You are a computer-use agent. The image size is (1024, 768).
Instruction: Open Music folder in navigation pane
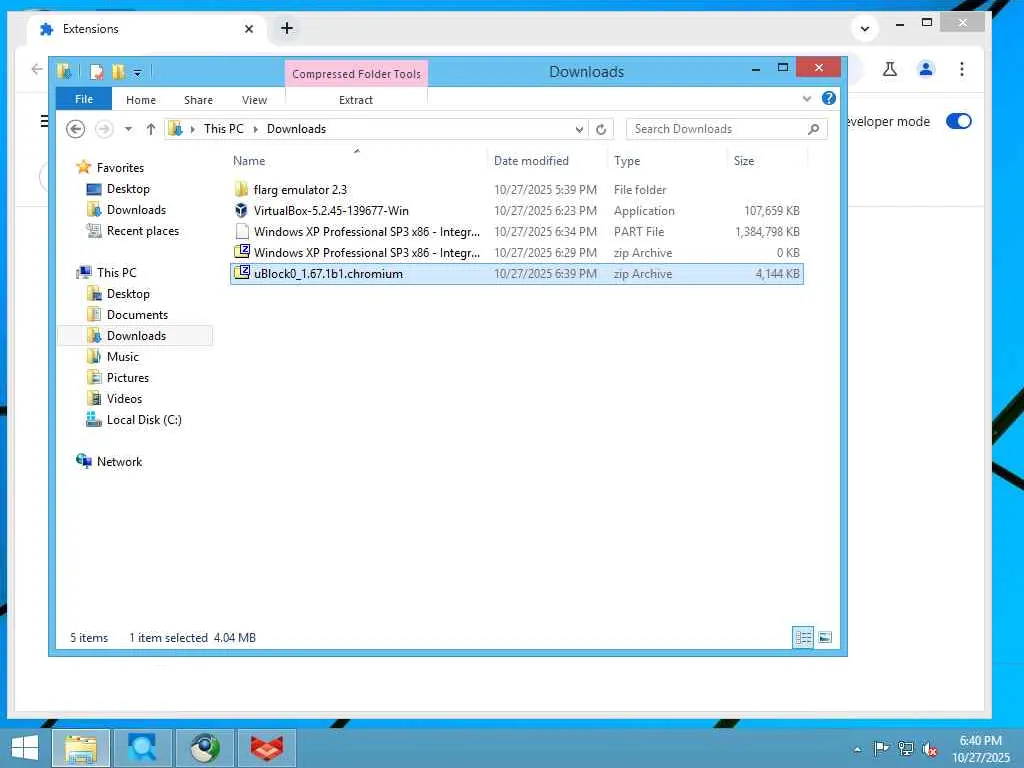point(123,357)
